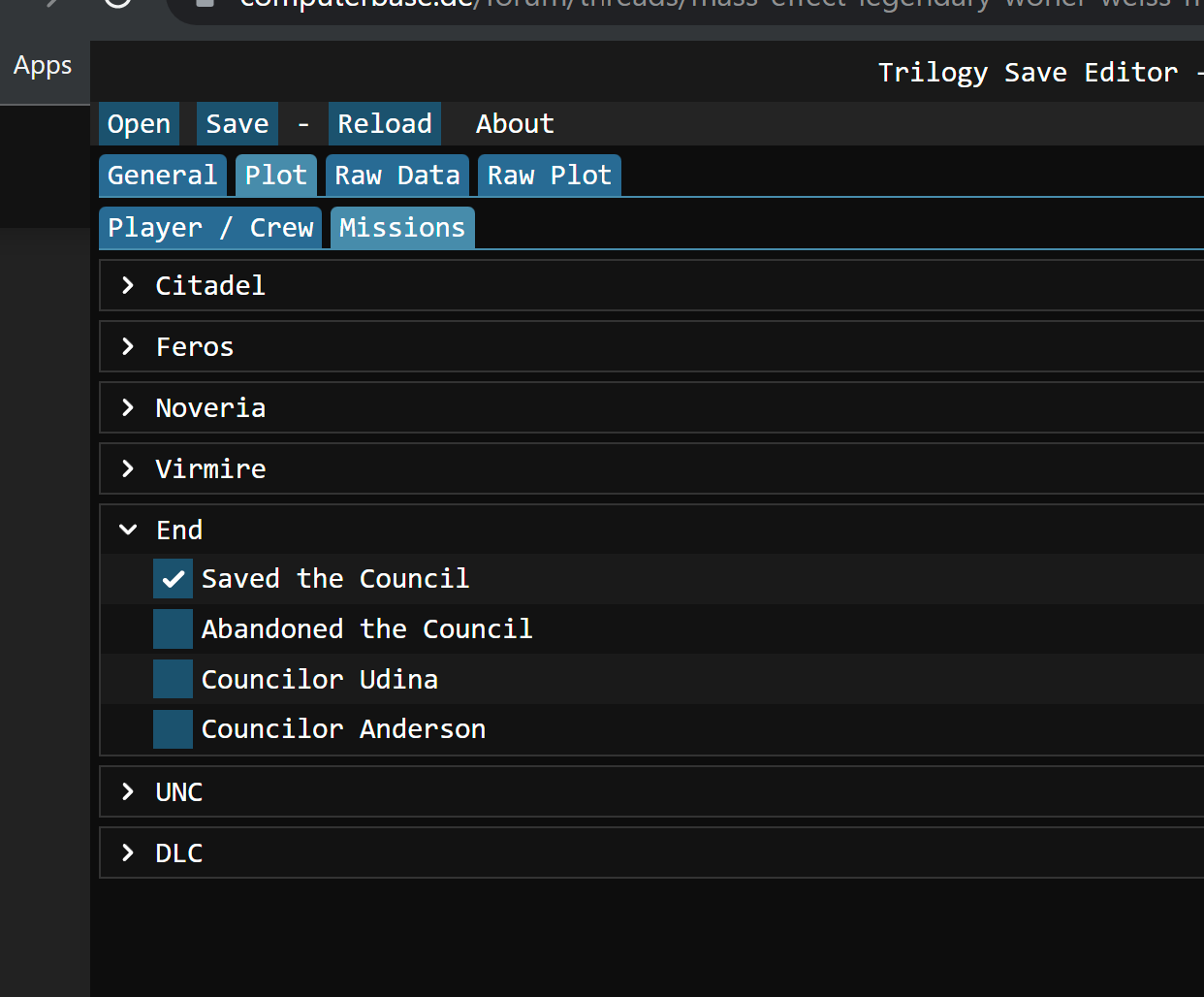Expand the Noveria section chevron
This screenshot has width=1204, height=997.
[x=128, y=407]
